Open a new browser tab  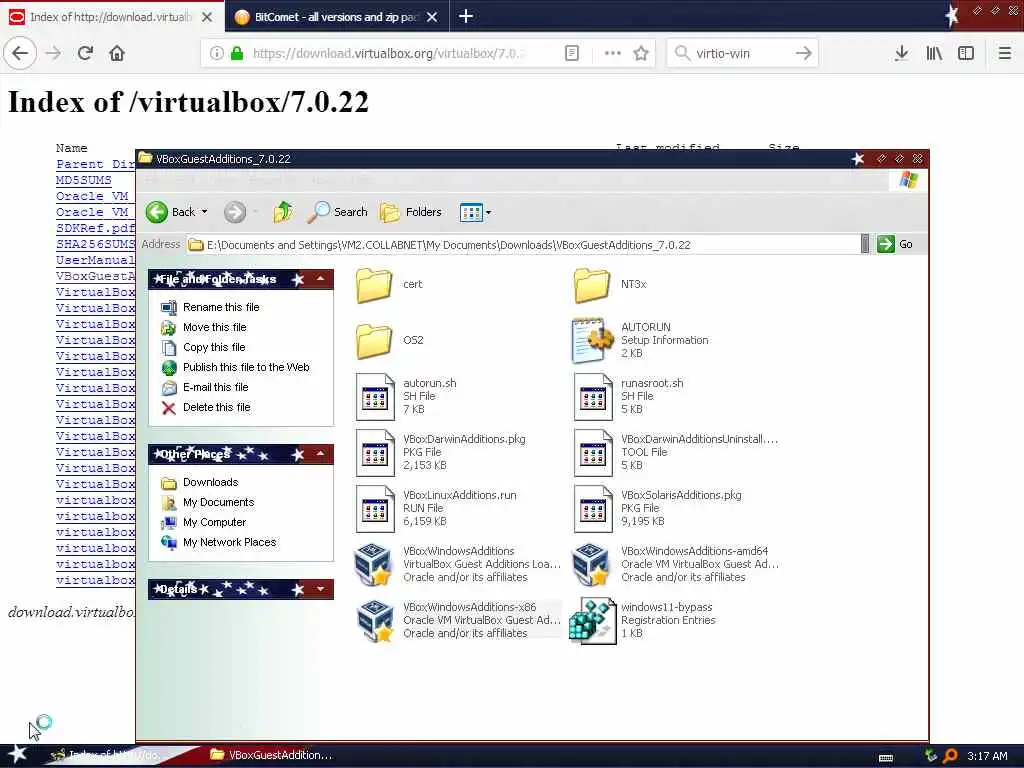tap(466, 16)
